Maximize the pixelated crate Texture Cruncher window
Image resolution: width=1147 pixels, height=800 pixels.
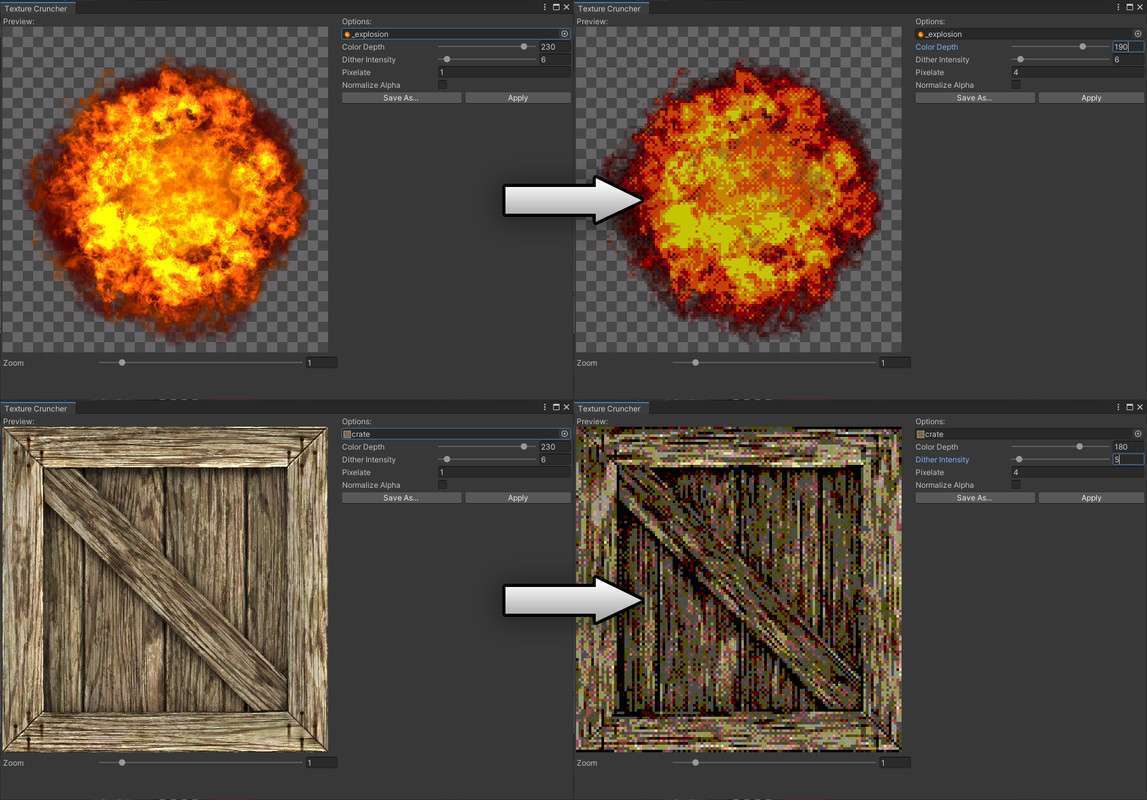point(1129,407)
